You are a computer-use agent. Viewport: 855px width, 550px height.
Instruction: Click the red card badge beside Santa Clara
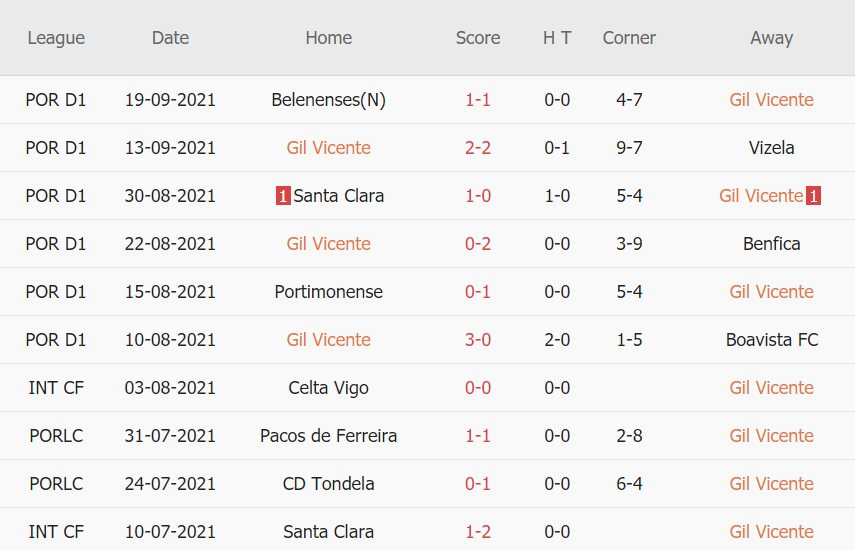click(x=283, y=196)
